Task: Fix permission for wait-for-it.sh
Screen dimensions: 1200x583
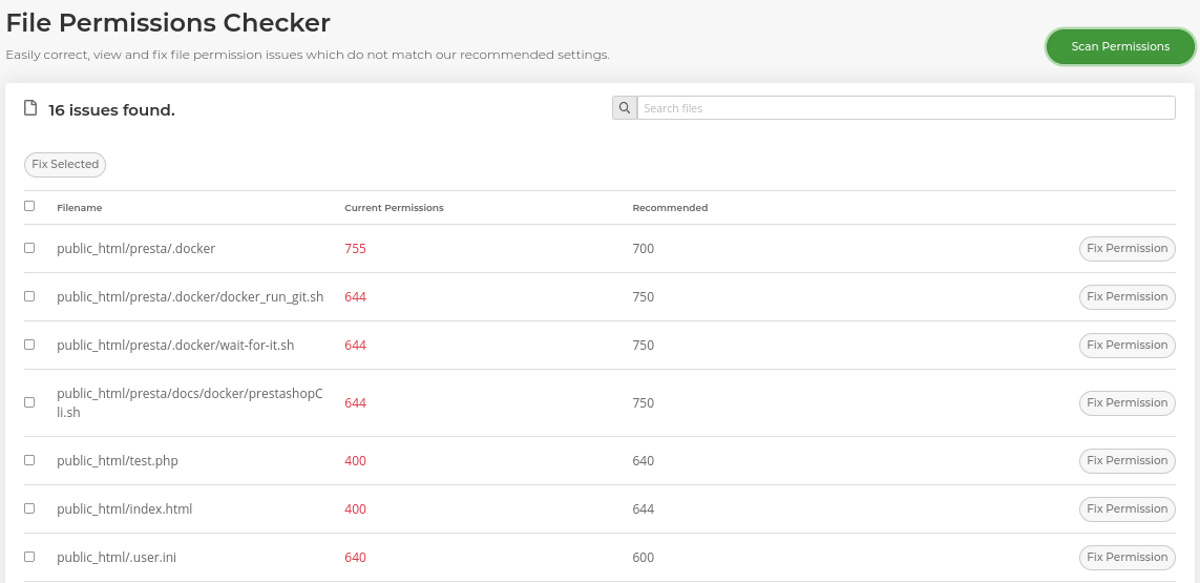Action: tap(1127, 345)
